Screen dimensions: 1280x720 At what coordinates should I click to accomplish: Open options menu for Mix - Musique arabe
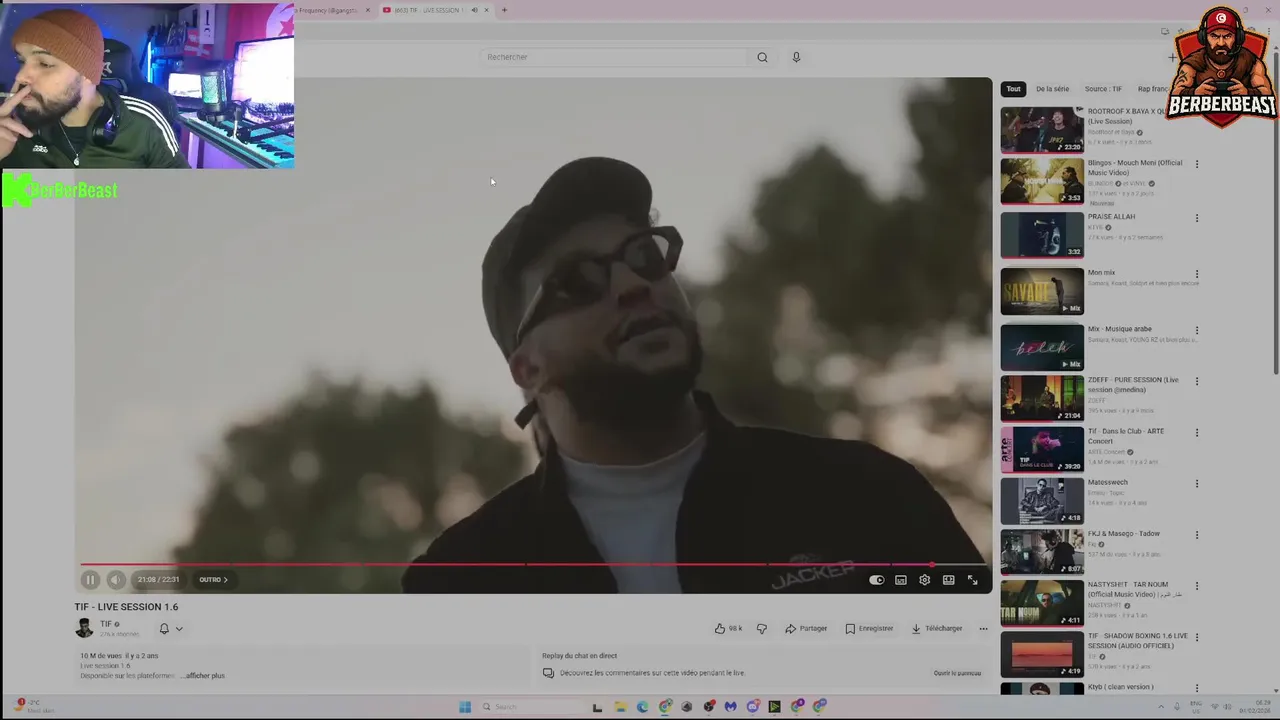(1196, 330)
